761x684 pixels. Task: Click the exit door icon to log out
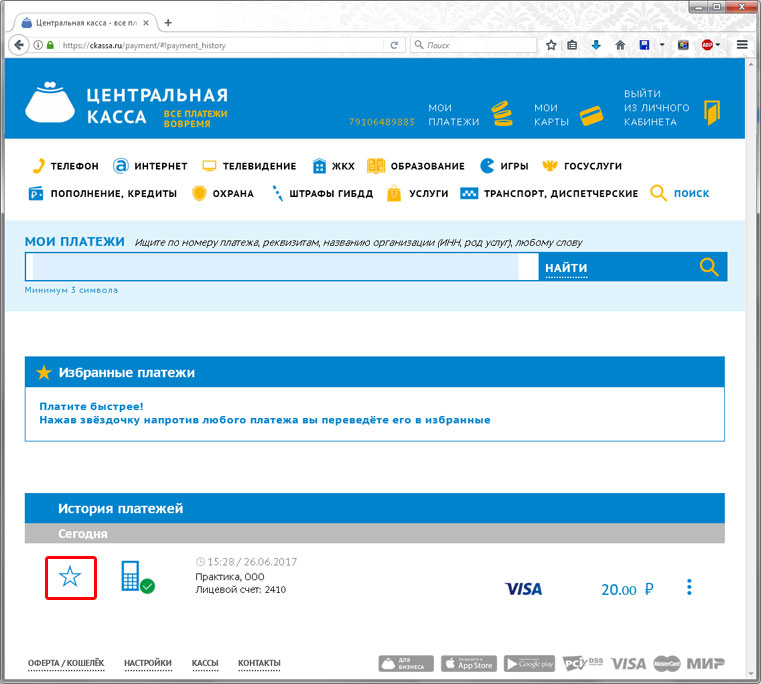pos(712,113)
